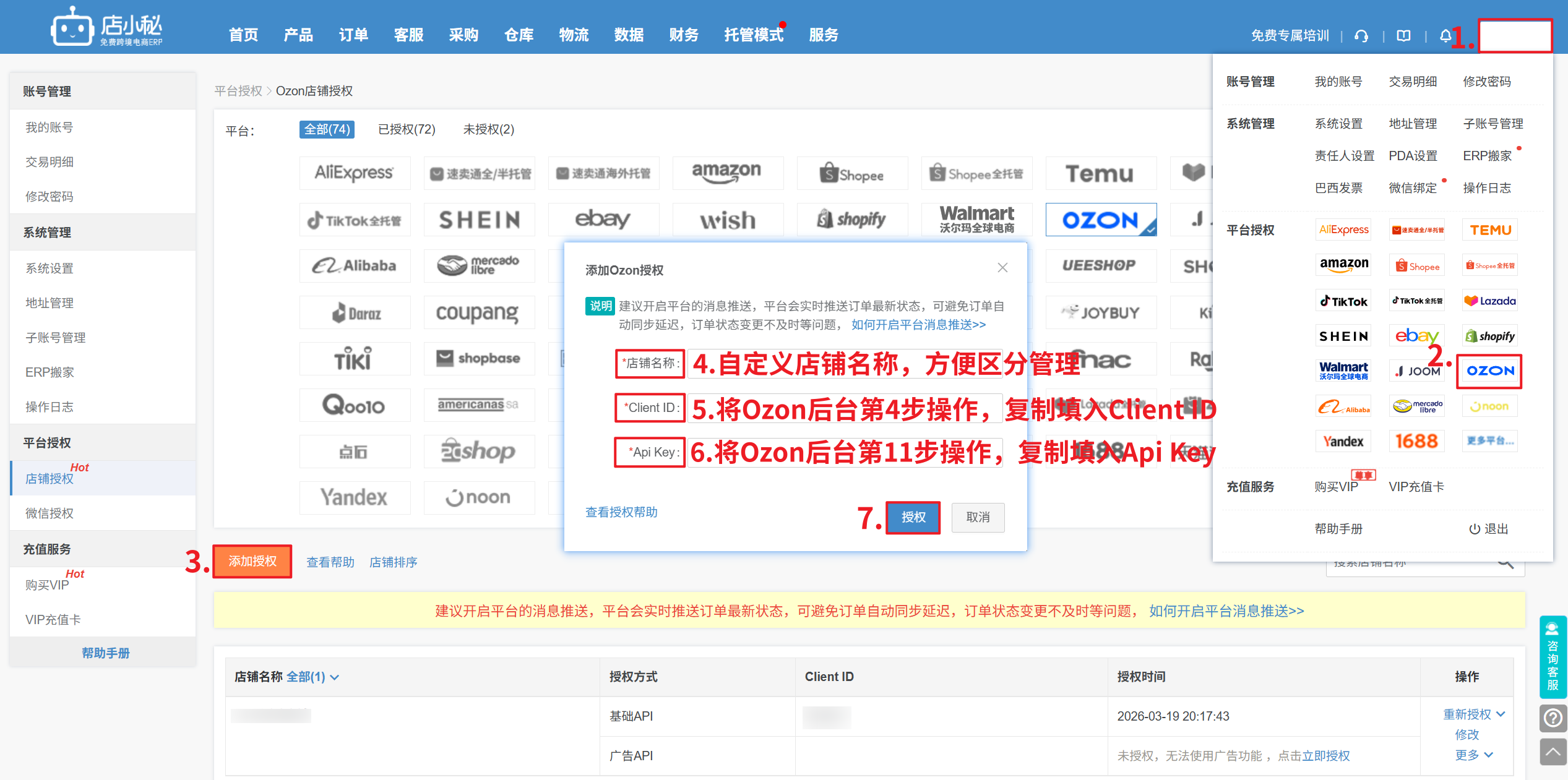Open the 更多 actions dropdown

point(1474,755)
